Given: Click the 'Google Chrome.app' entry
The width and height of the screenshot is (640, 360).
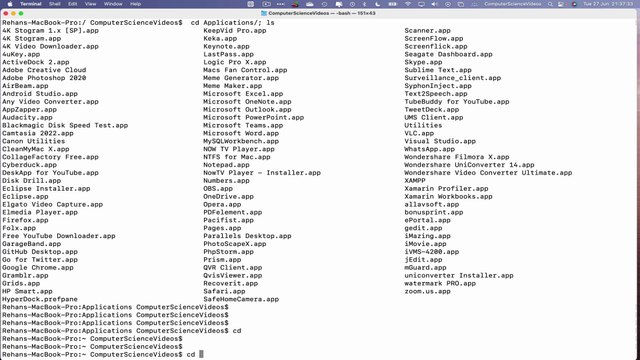Looking at the screenshot, I should (38, 267).
